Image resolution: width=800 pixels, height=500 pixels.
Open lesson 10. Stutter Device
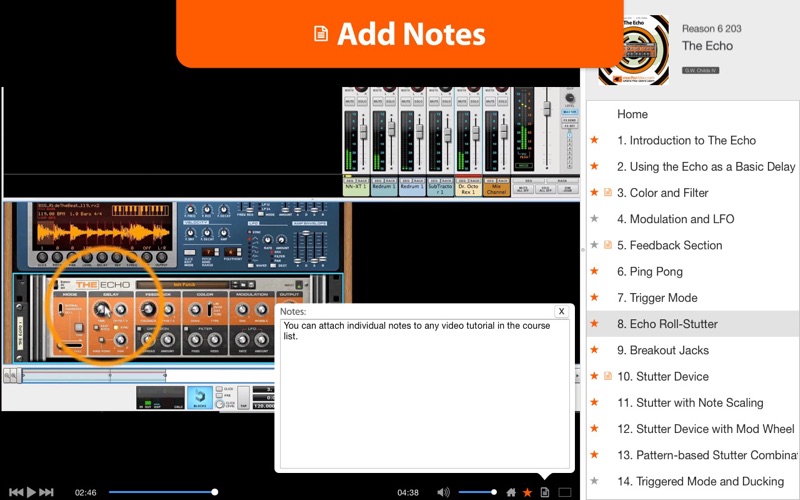pyautogui.click(x=663, y=377)
